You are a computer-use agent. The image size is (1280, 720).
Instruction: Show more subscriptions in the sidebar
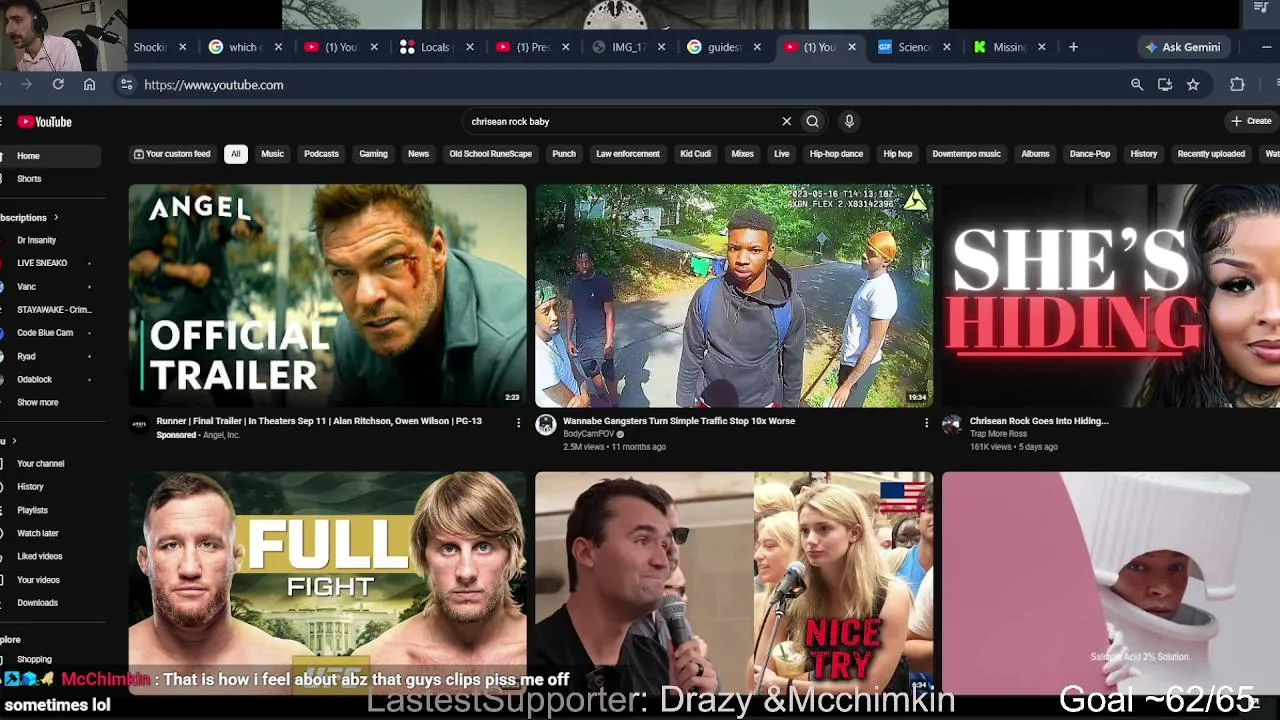click(x=37, y=403)
